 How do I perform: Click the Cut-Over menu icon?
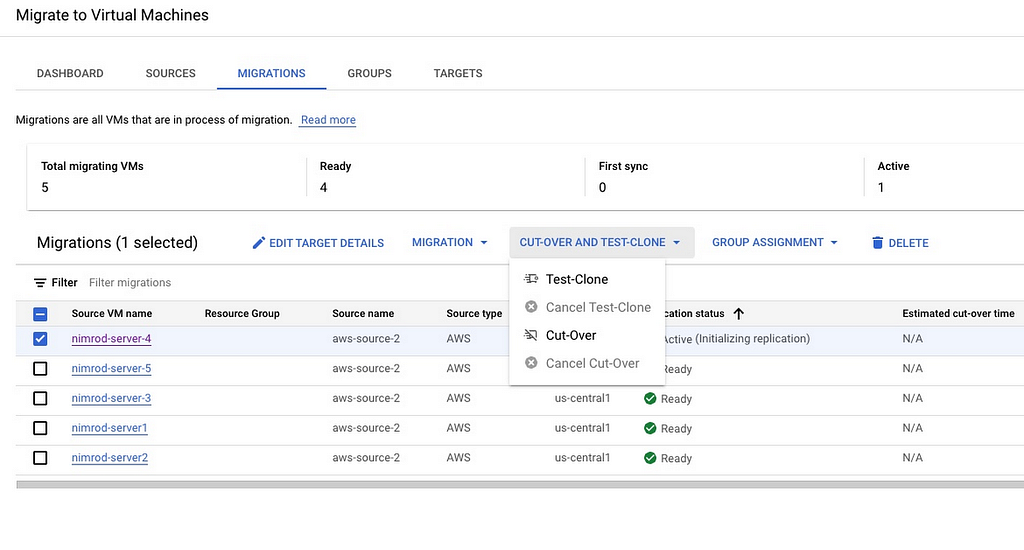point(531,335)
